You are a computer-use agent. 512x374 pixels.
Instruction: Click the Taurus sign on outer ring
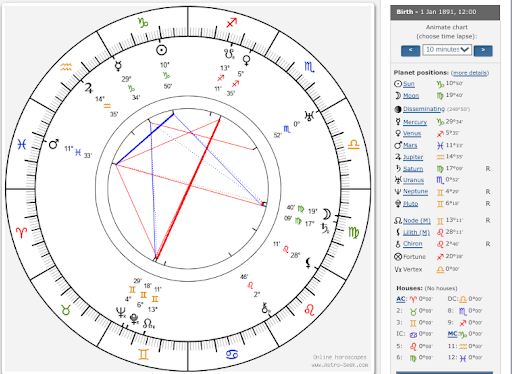point(66,310)
